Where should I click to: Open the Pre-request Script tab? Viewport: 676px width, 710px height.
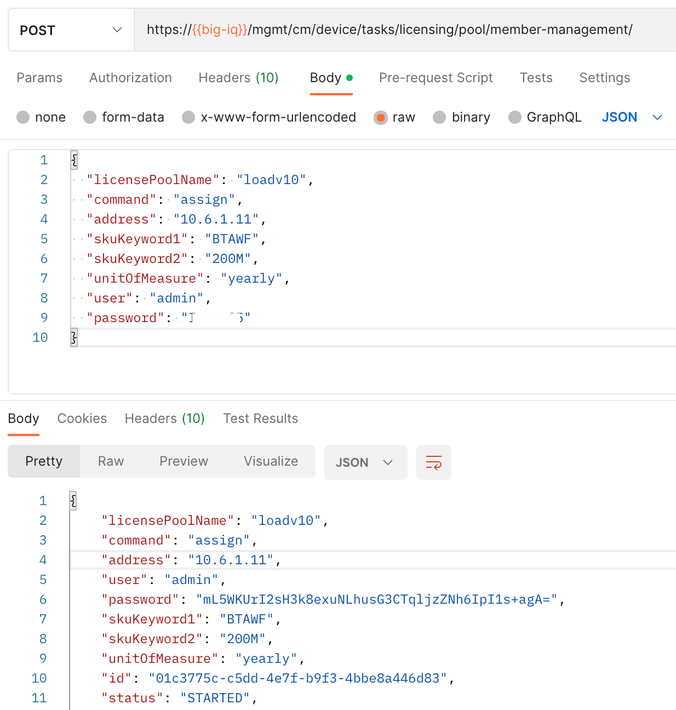(x=436, y=78)
